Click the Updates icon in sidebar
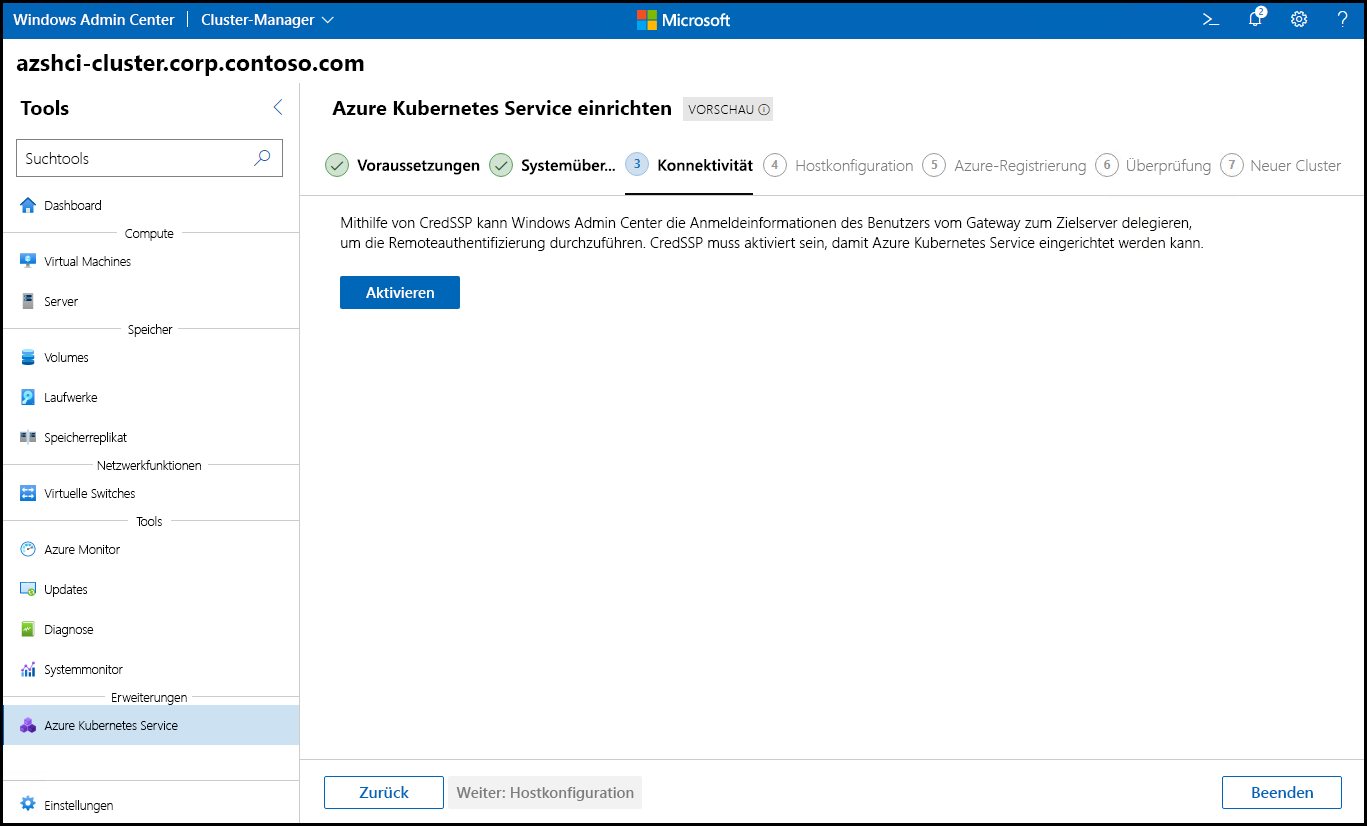Image resolution: width=1367 pixels, height=826 pixels. pyautogui.click(x=28, y=589)
